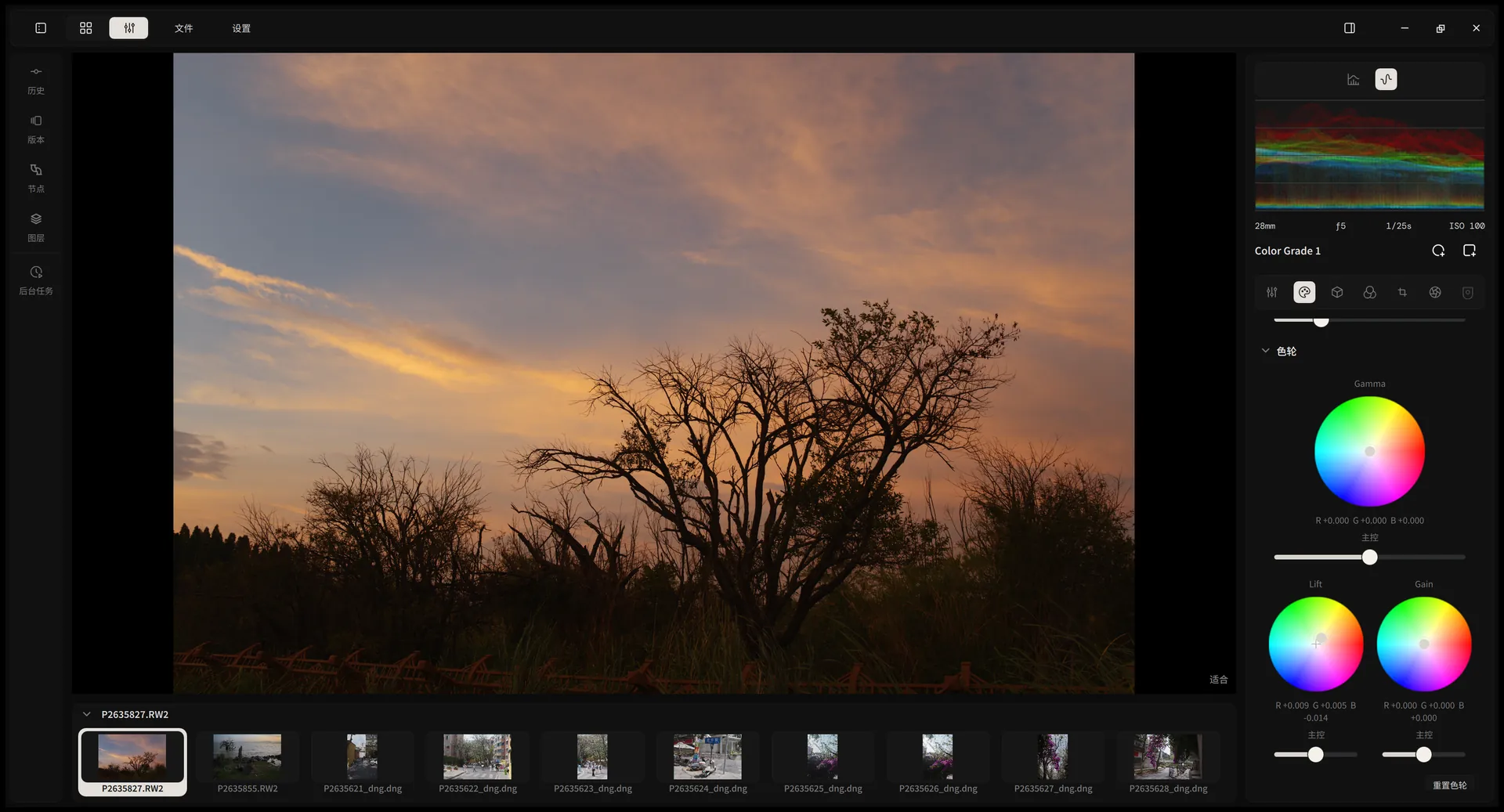1504x812 pixels.
Task: Open the basic adjustments sliders tab
Action: click(x=1272, y=292)
